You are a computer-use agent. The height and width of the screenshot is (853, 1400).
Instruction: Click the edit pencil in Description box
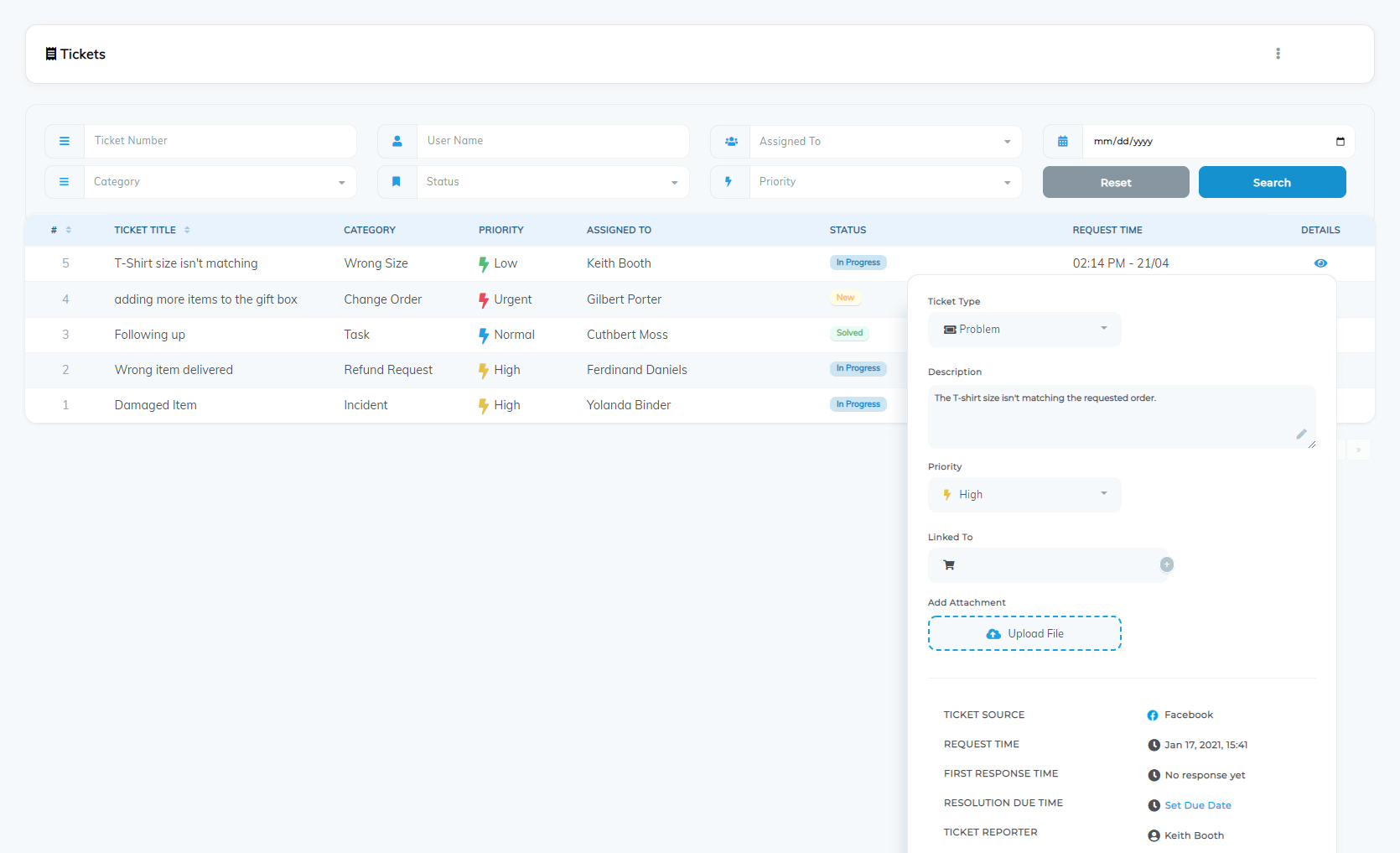click(x=1301, y=434)
